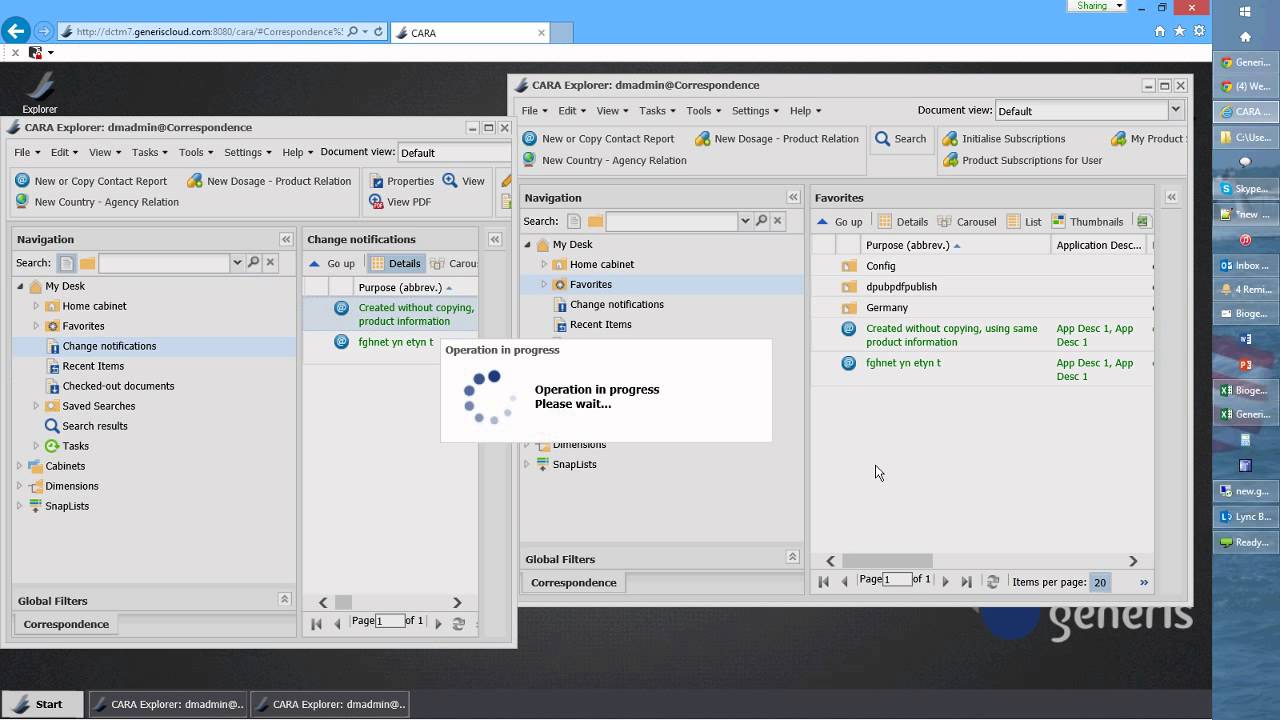Click Product Subscriptions for User

pyautogui.click(x=1022, y=160)
